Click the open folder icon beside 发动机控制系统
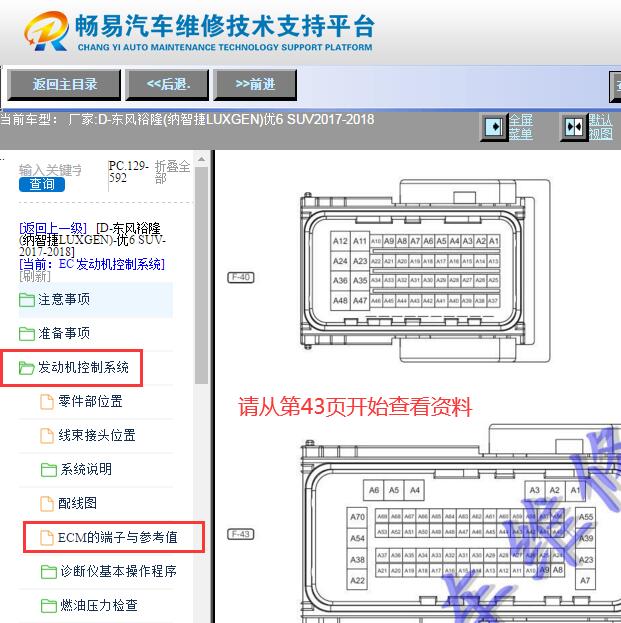Viewport: 621px width, 623px height. click(x=27, y=368)
